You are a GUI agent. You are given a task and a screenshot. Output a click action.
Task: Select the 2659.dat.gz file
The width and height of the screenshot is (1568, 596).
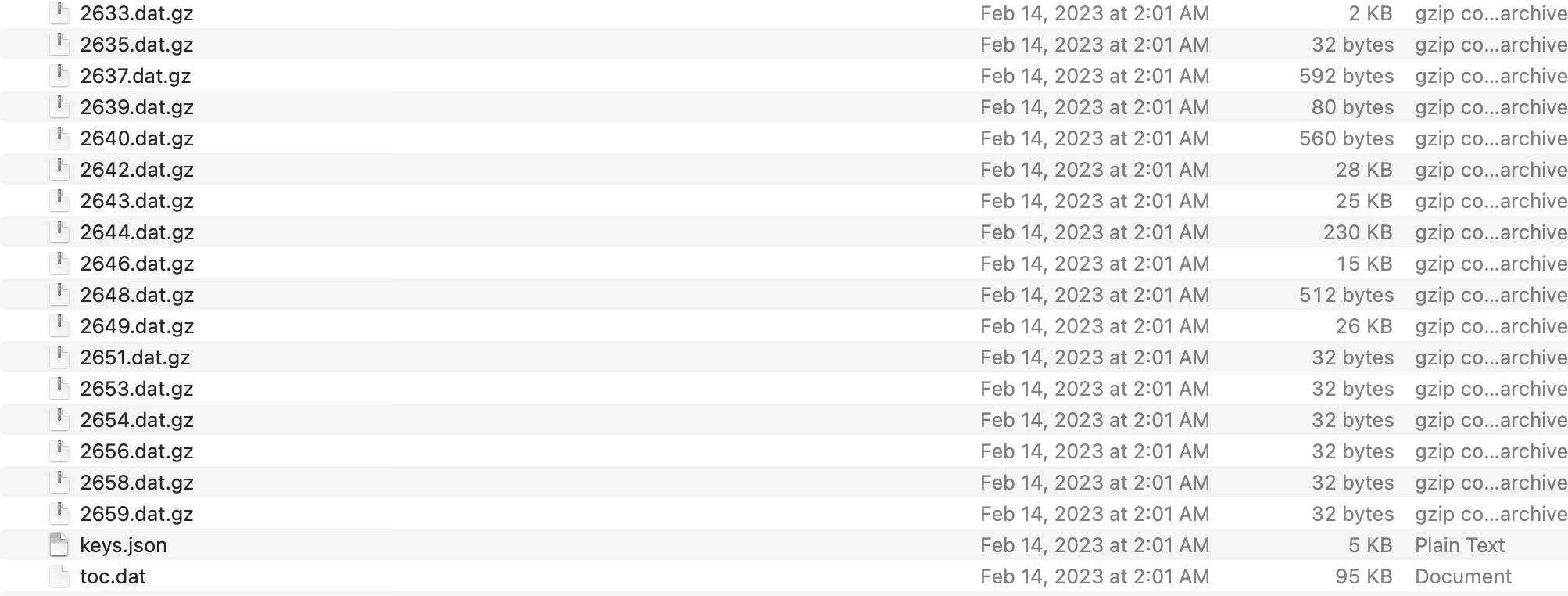[137, 514]
